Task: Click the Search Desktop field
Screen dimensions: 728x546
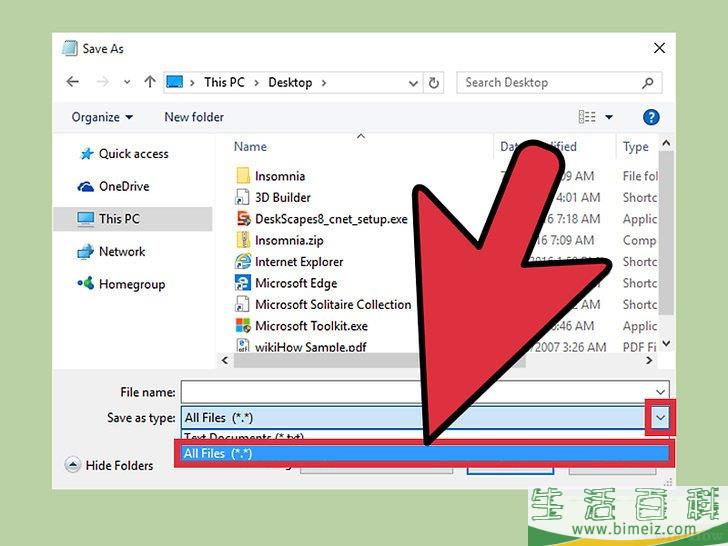Action: click(550, 82)
